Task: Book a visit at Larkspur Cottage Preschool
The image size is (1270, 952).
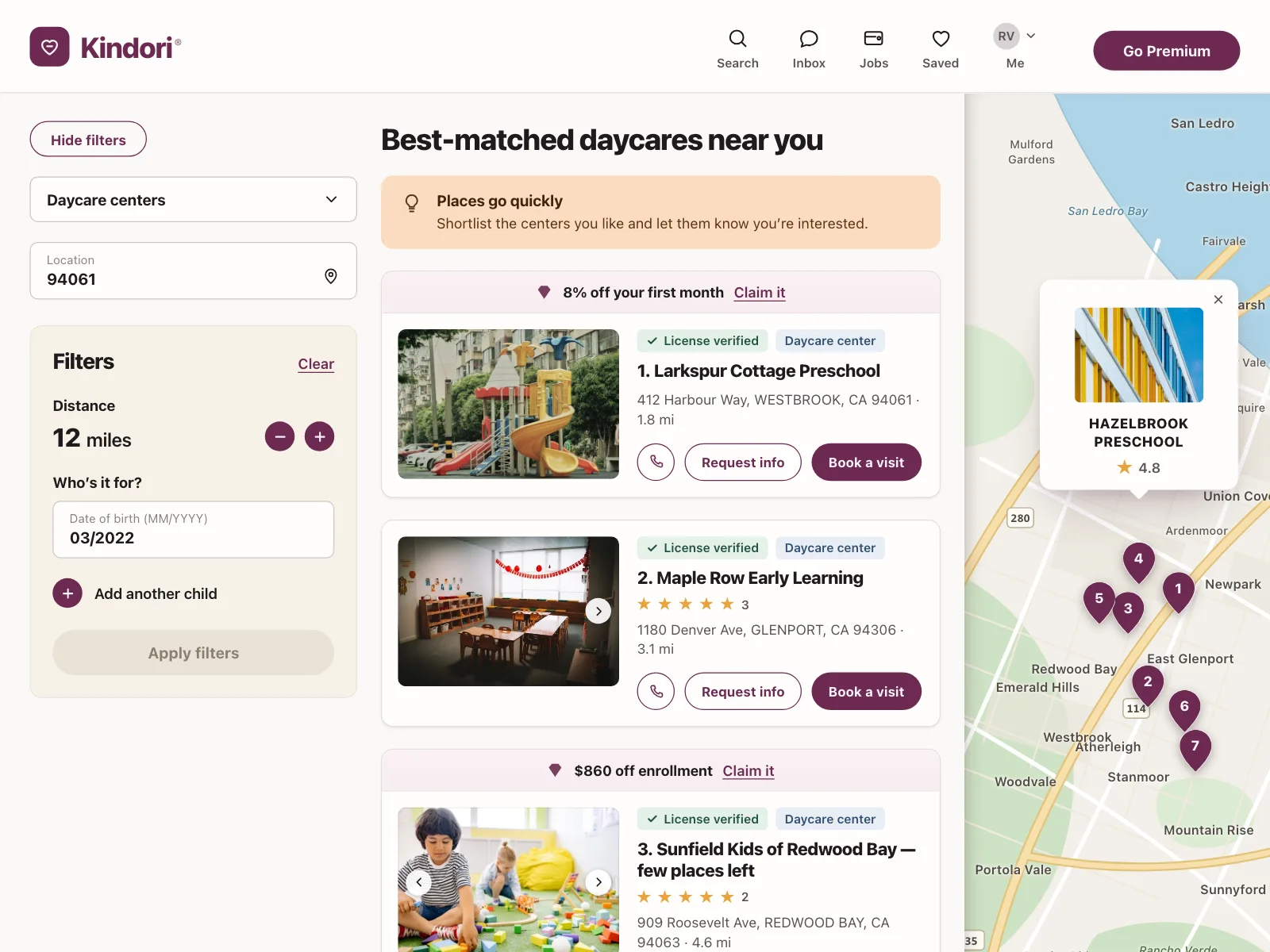Action: 866,463
